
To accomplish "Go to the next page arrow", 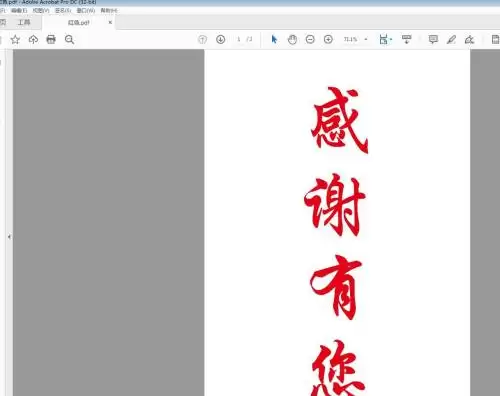I will click(x=220, y=39).
